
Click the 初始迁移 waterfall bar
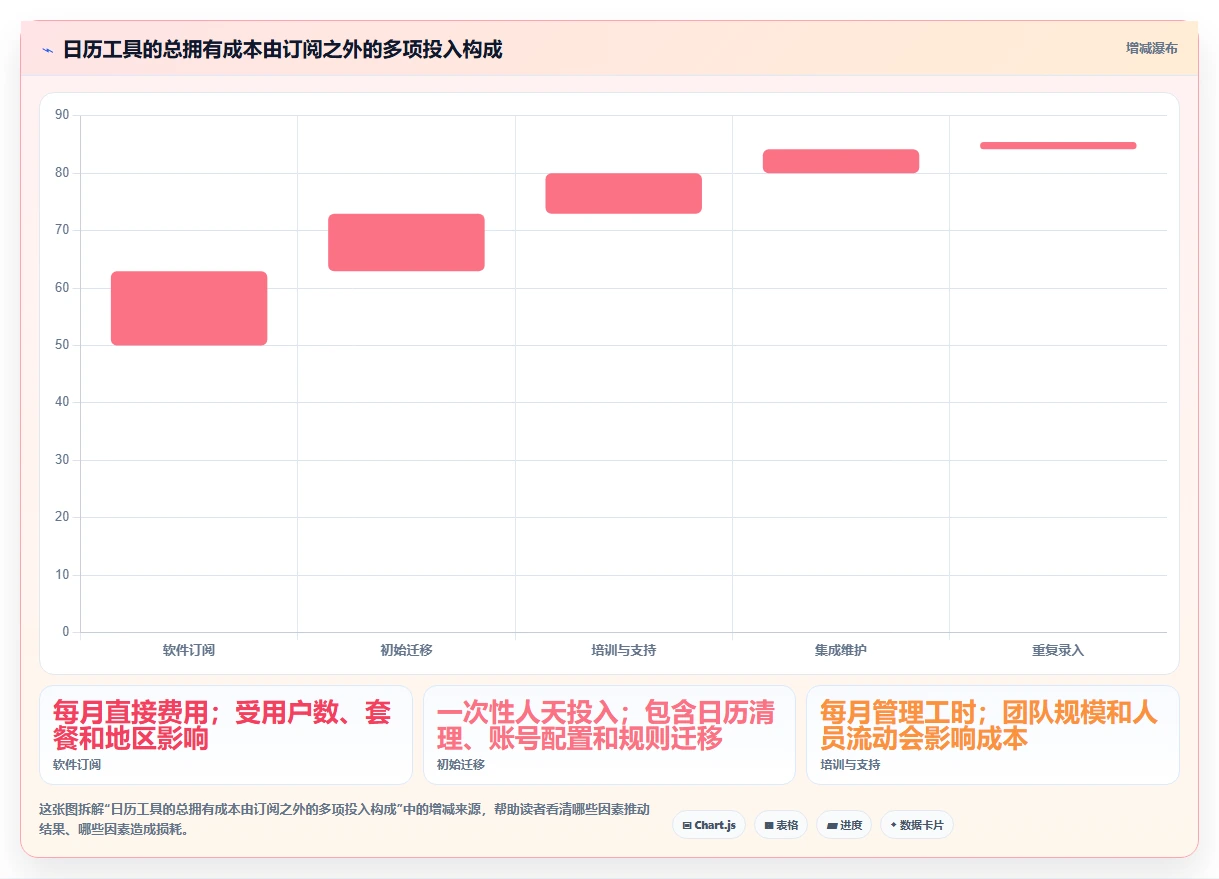pos(406,242)
